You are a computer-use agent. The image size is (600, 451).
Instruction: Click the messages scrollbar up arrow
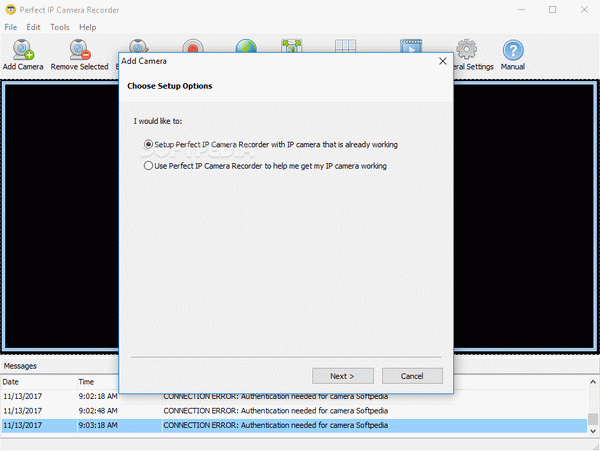pos(593,381)
